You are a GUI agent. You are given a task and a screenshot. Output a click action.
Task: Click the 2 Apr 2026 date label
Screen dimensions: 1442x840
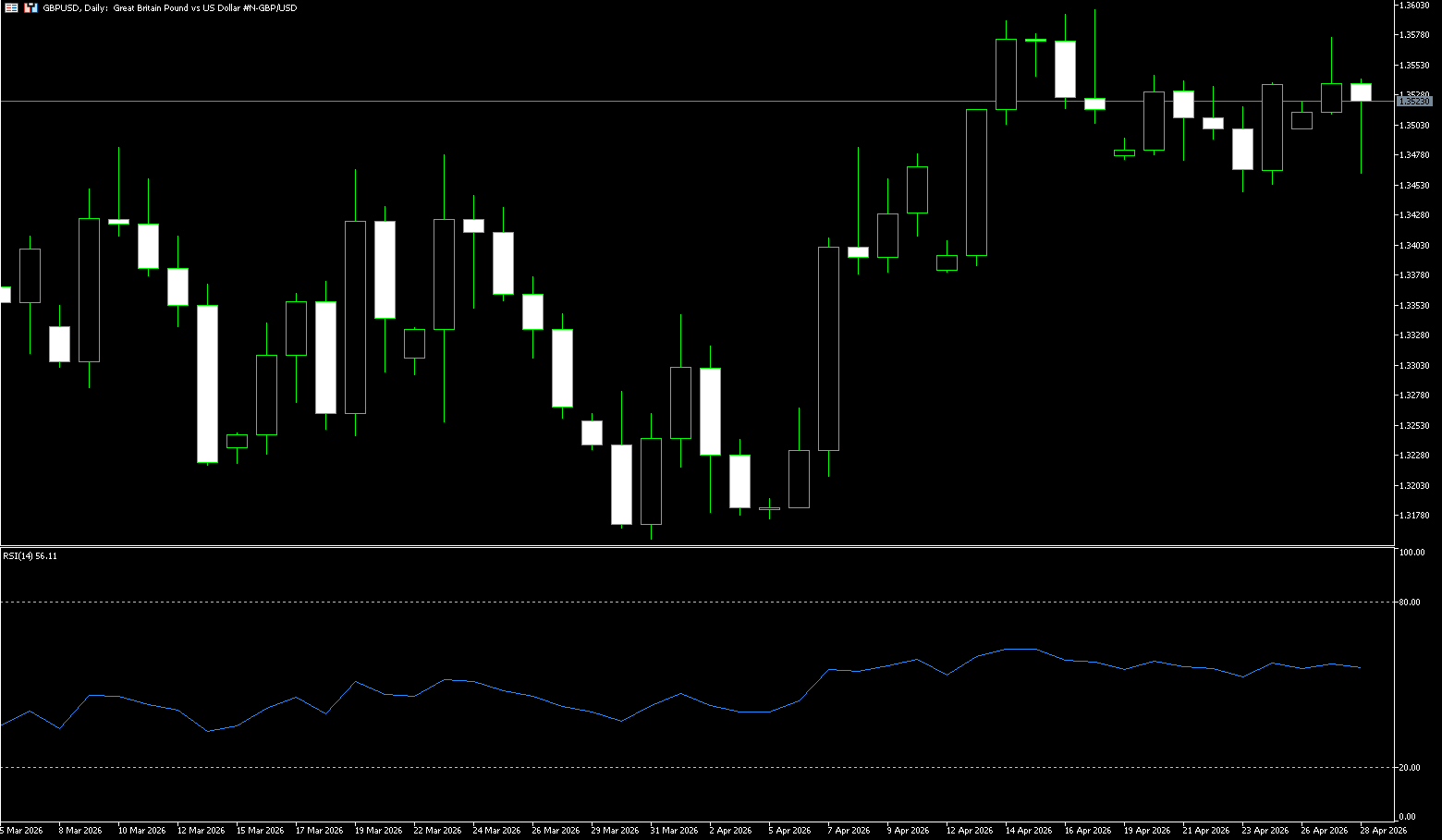pos(730,831)
